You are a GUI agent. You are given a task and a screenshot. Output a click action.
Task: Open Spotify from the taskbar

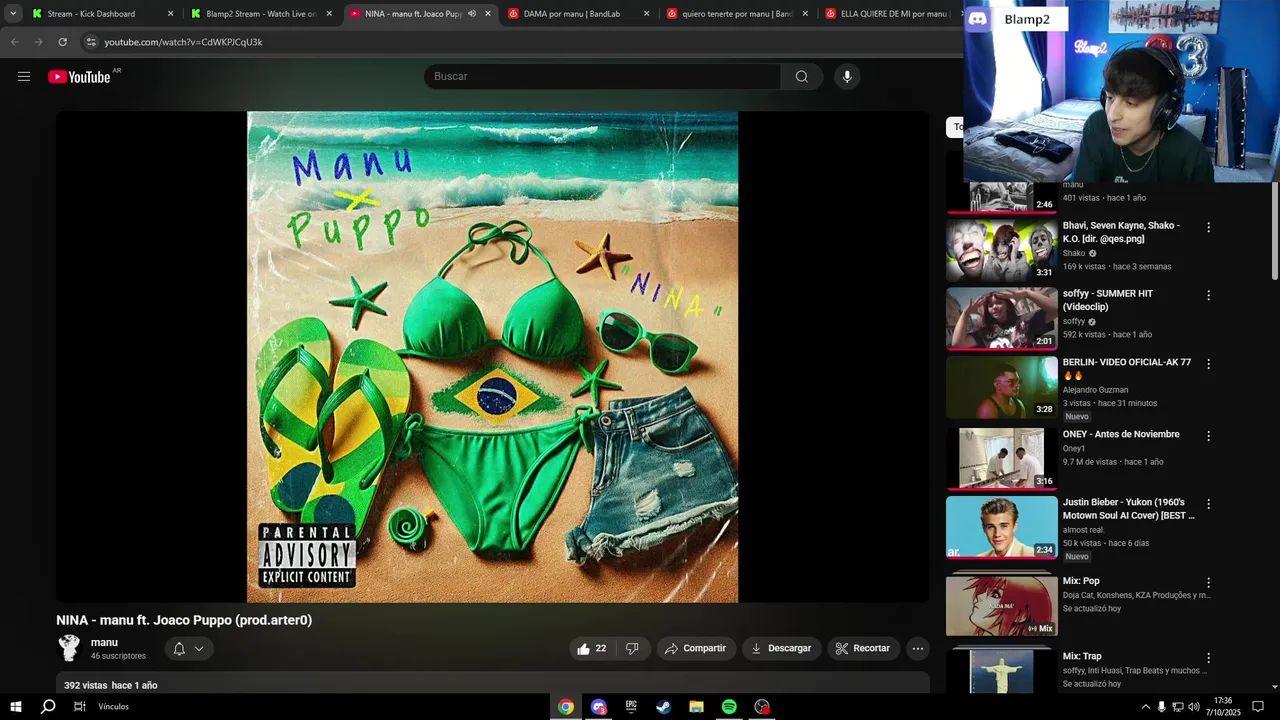(x=729, y=707)
